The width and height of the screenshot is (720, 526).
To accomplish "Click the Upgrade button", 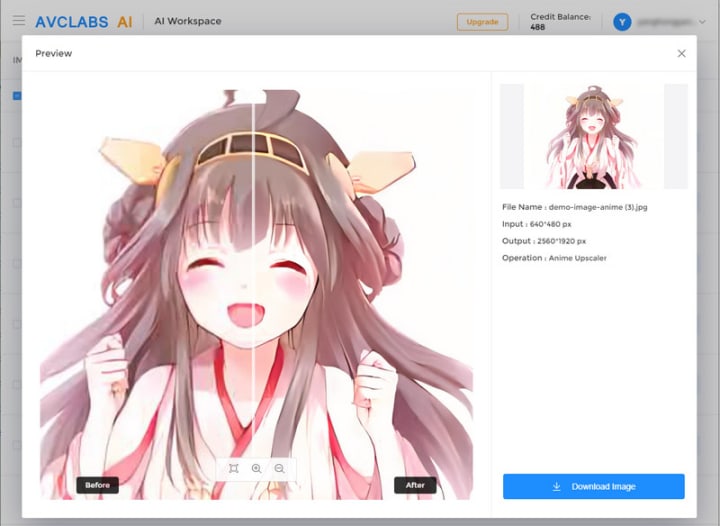I will 482,22.
